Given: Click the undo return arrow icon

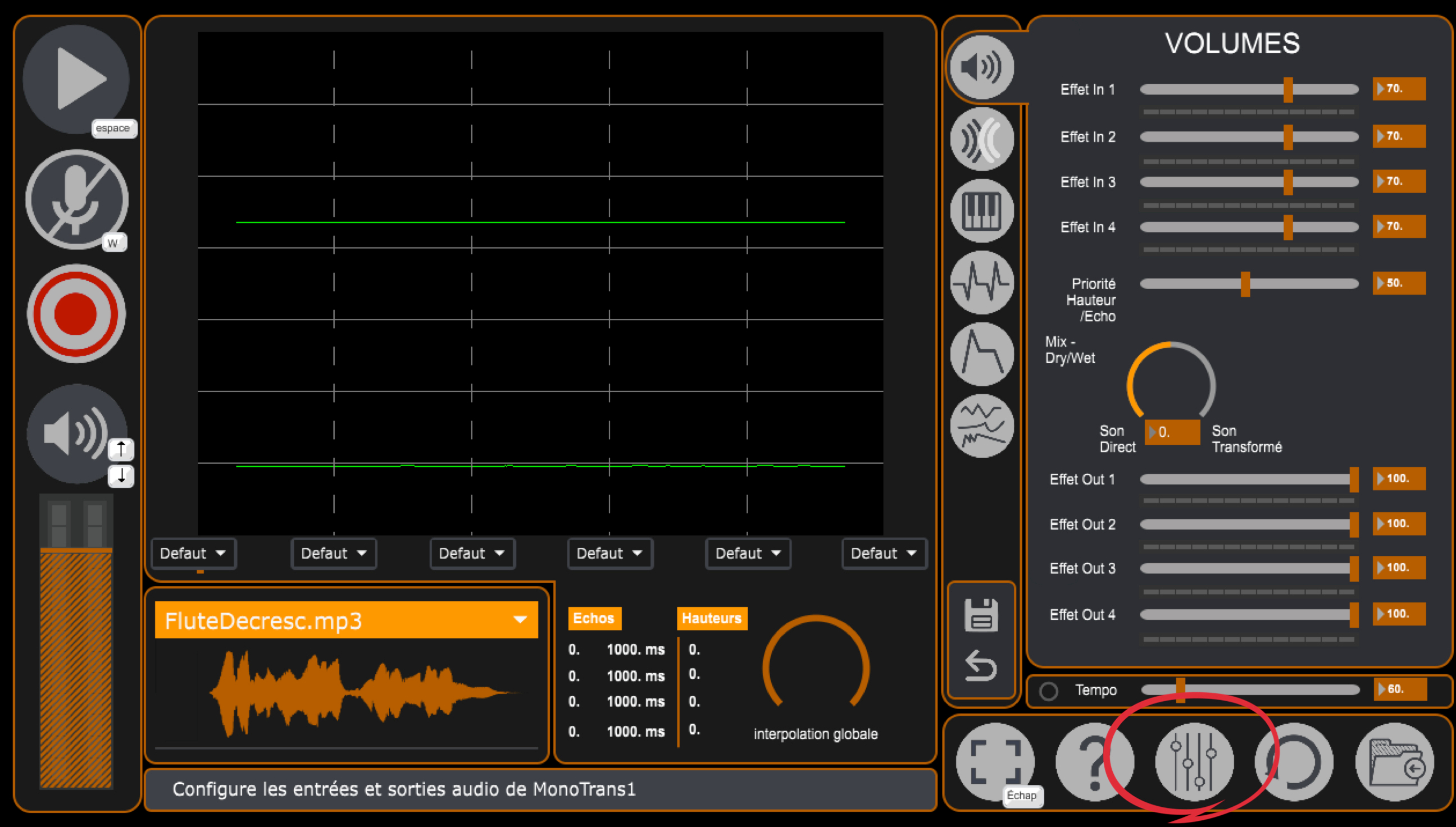Looking at the screenshot, I should click(x=981, y=665).
